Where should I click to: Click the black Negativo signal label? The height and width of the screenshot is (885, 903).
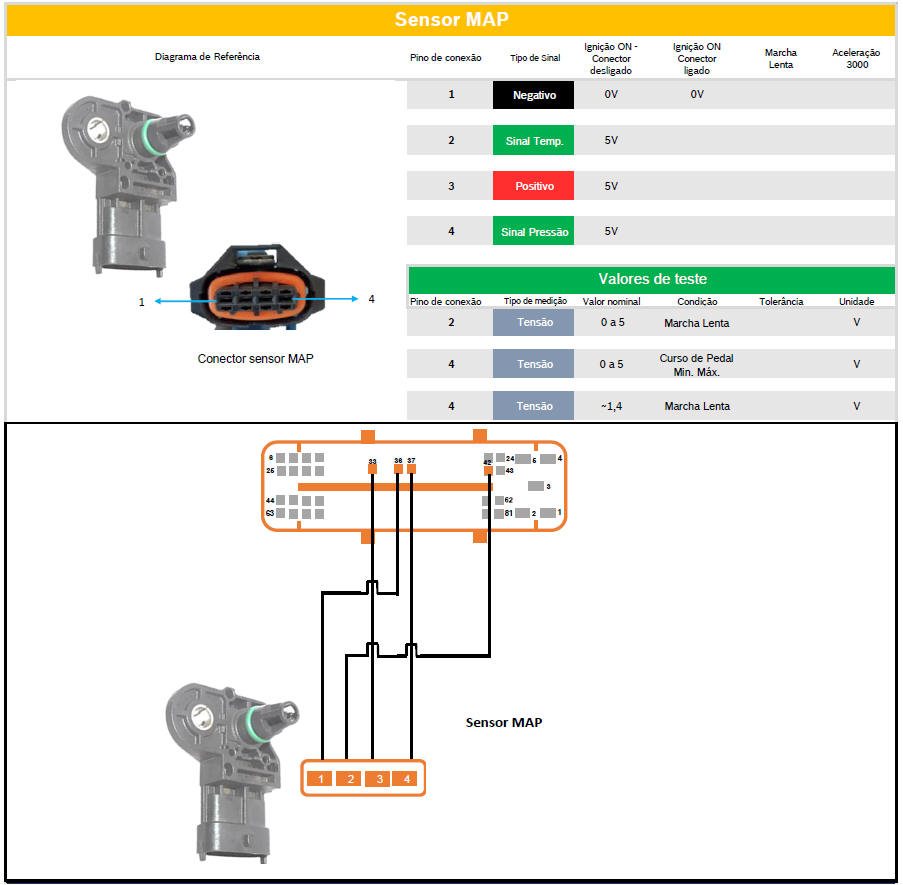click(x=533, y=95)
